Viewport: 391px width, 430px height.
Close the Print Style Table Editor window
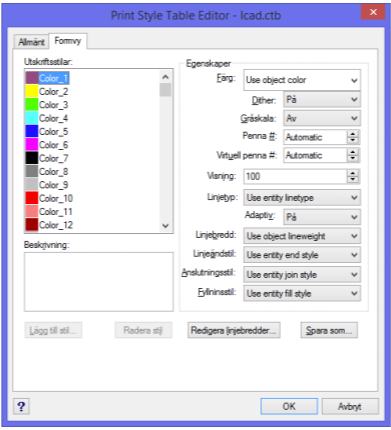coord(373,12)
